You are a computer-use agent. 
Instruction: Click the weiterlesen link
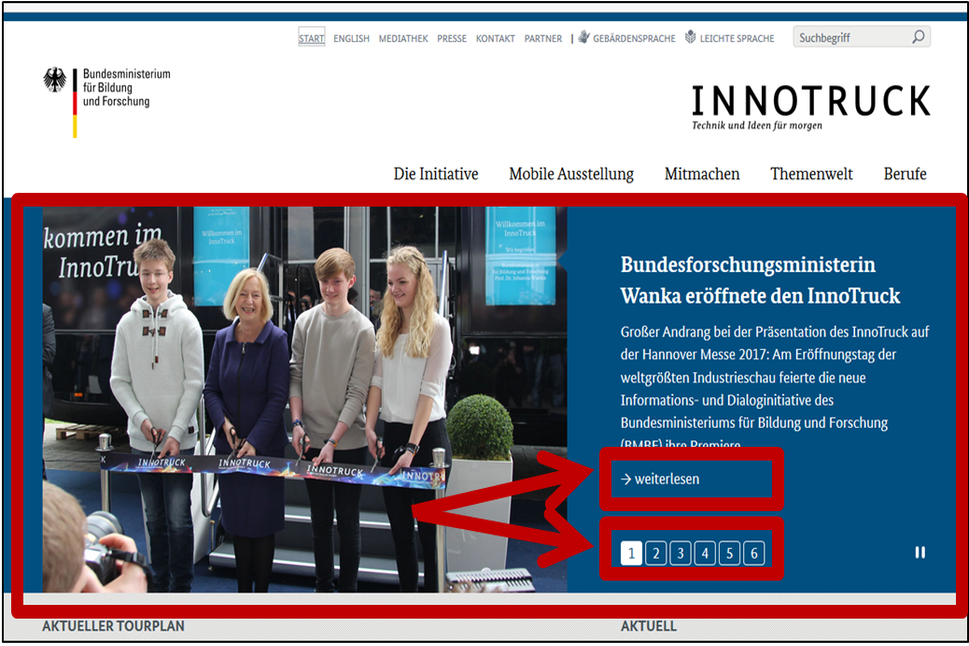[x=661, y=479]
